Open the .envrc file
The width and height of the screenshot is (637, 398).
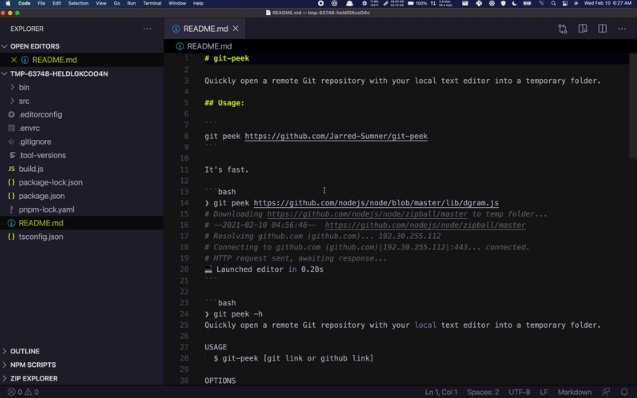click(81, 128)
